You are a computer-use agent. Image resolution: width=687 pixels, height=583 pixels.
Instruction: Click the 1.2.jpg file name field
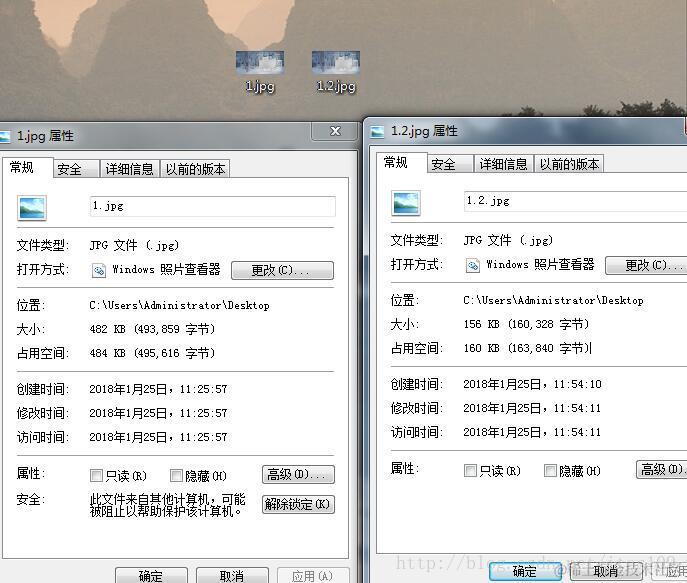click(575, 201)
